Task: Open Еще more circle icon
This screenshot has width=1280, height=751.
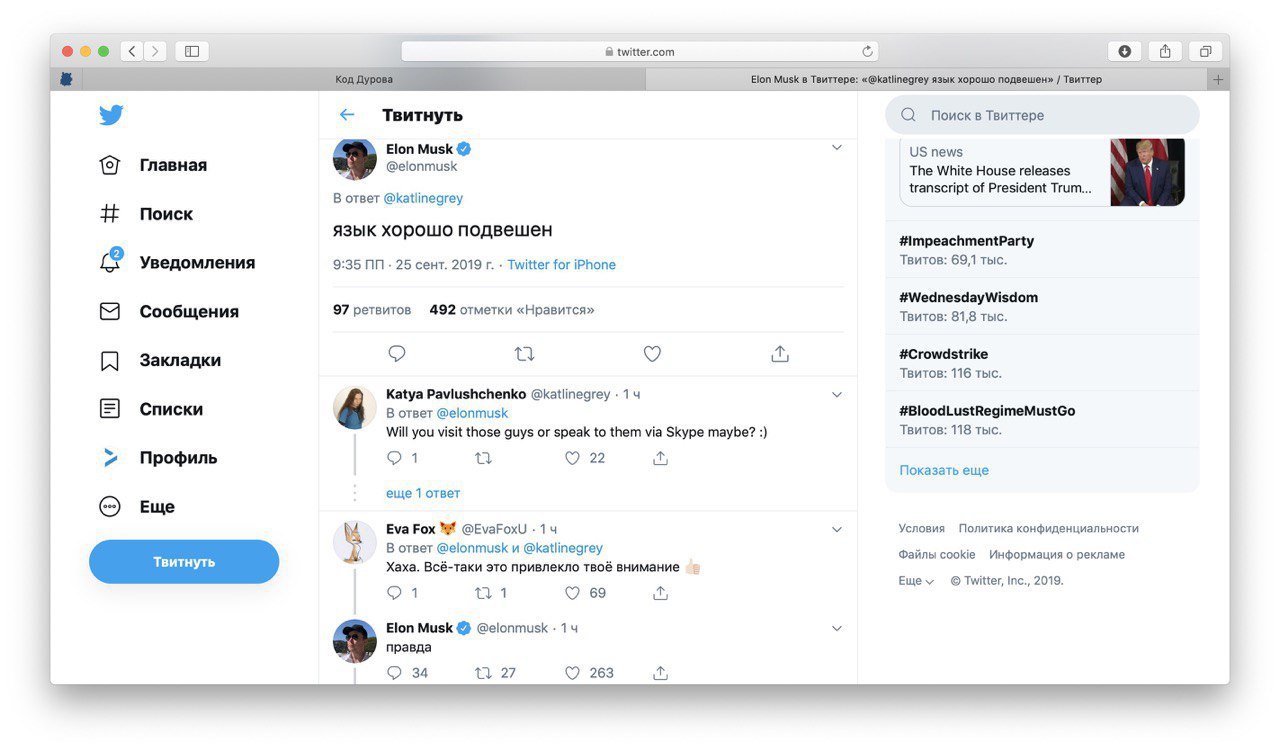Action: 110,506
